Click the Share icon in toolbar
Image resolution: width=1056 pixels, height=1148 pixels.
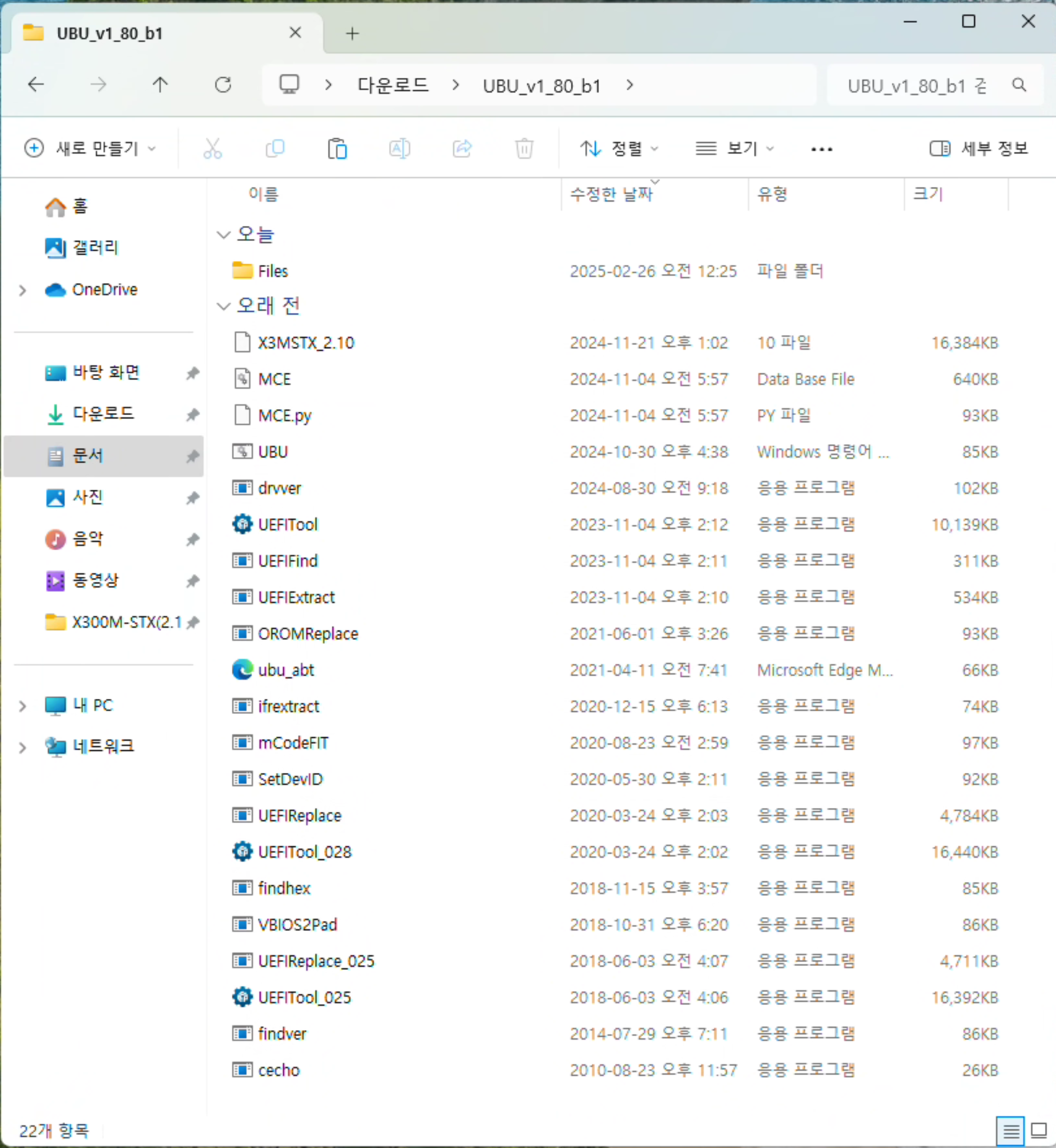pyautogui.click(x=462, y=149)
